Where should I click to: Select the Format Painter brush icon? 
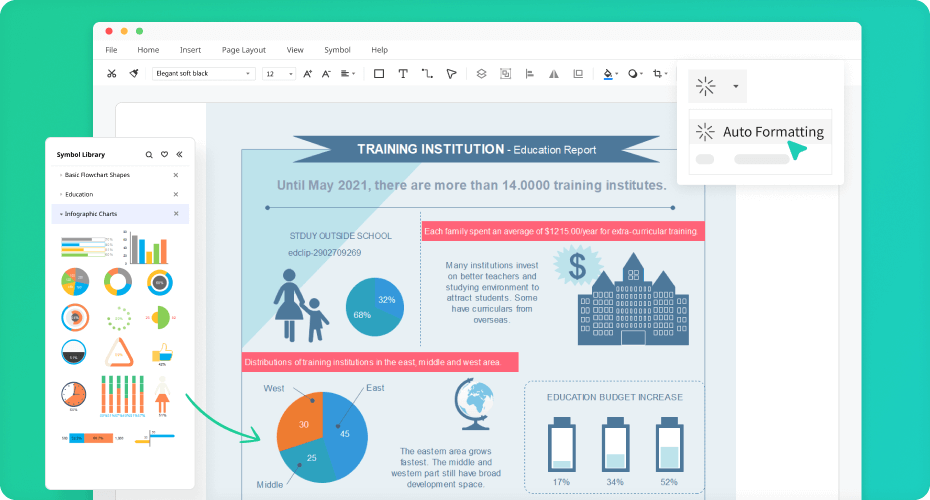click(134, 73)
